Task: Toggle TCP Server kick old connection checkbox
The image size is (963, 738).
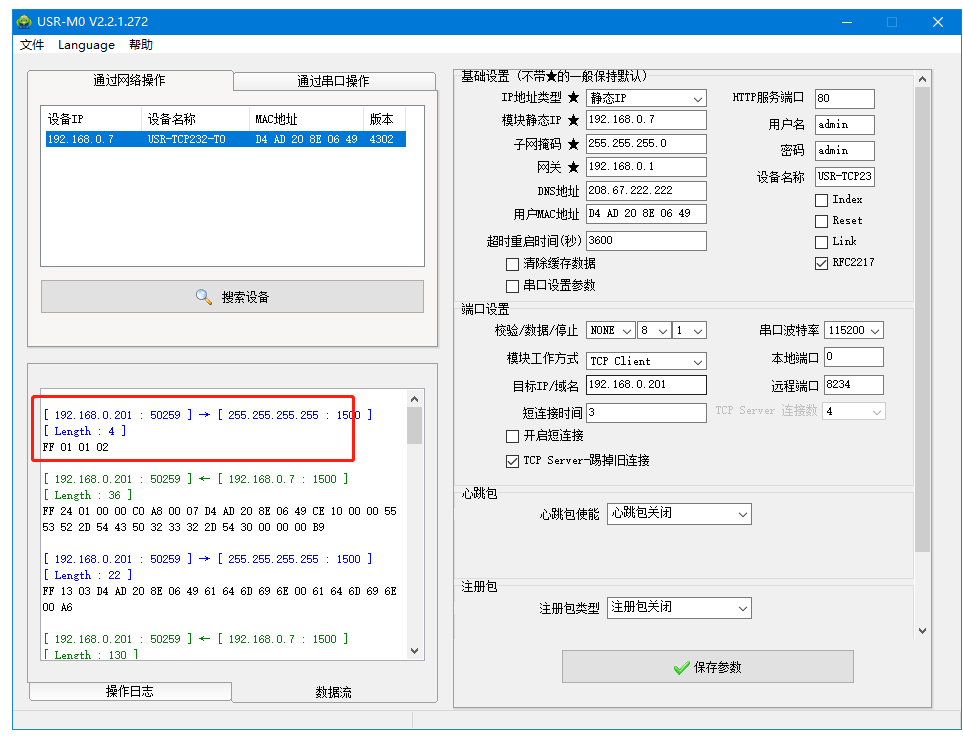Action: pyautogui.click(x=513, y=461)
